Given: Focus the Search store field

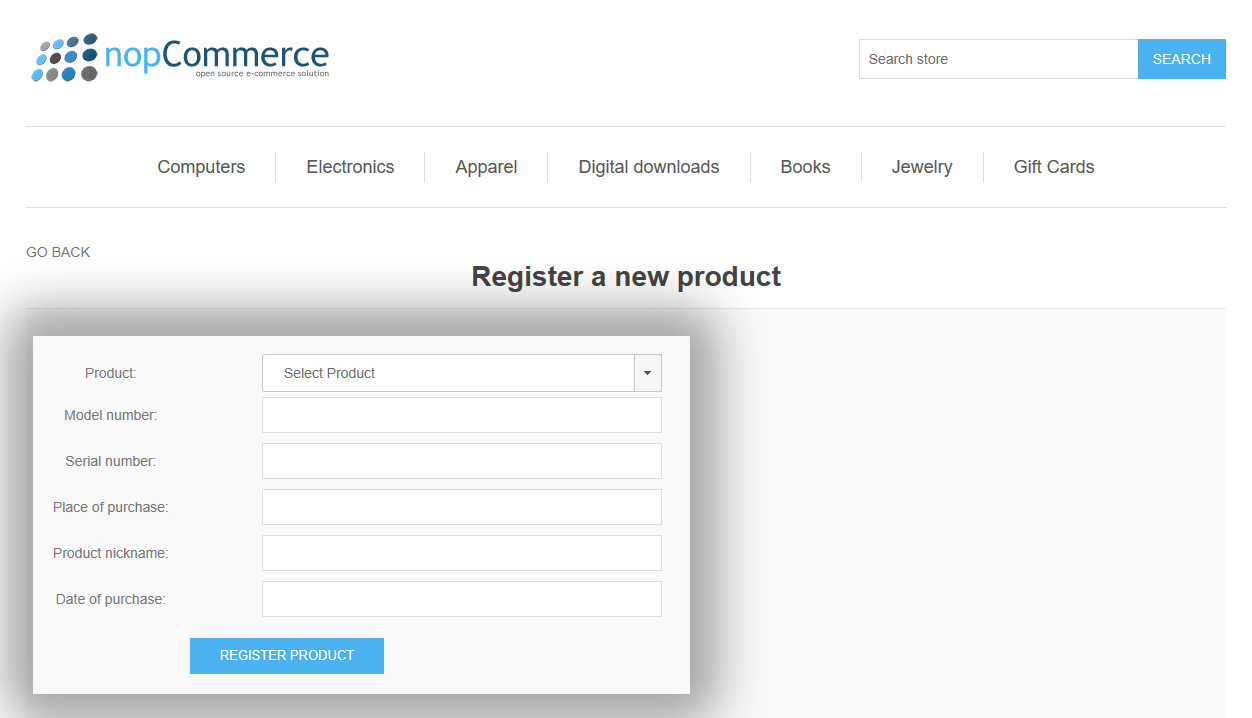Looking at the screenshot, I should pos(998,59).
